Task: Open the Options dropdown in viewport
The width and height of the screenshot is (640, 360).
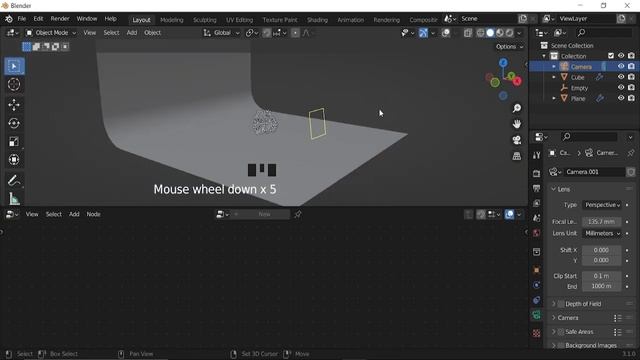Action: (509, 47)
